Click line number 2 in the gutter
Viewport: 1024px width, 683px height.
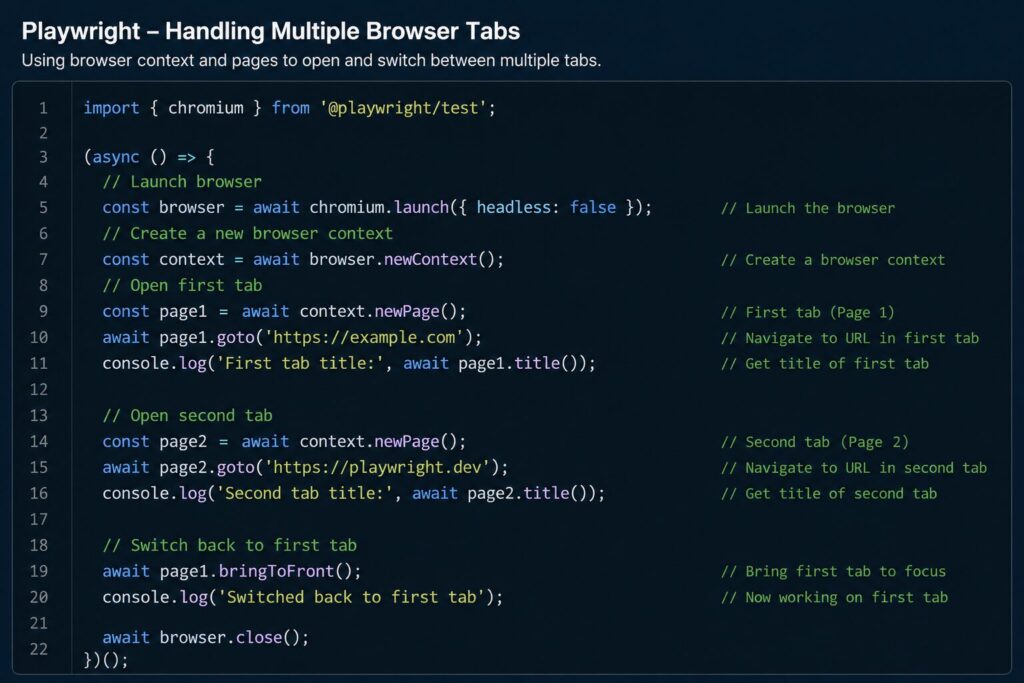[x=43, y=133]
